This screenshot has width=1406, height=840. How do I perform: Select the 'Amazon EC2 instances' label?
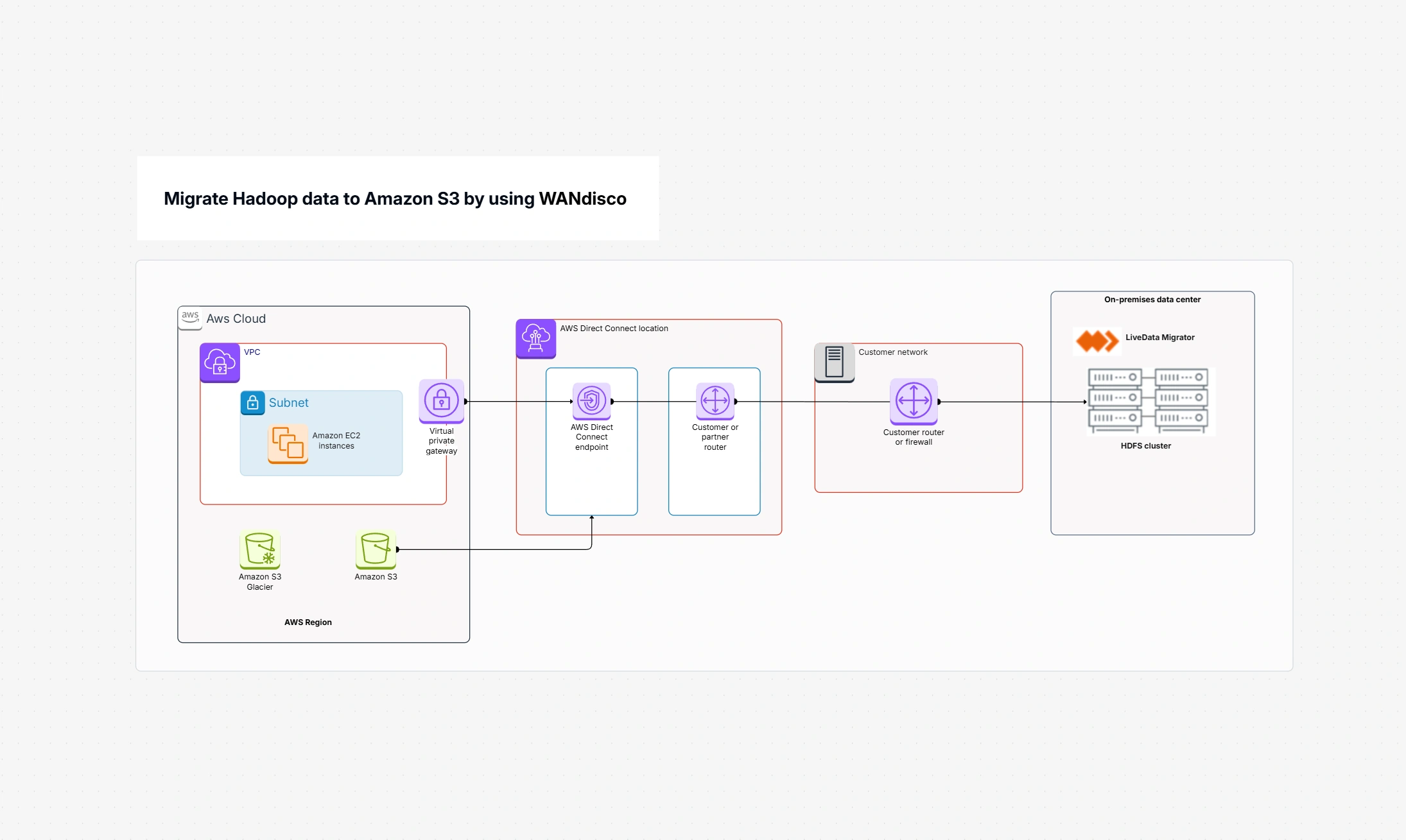click(336, 441)
